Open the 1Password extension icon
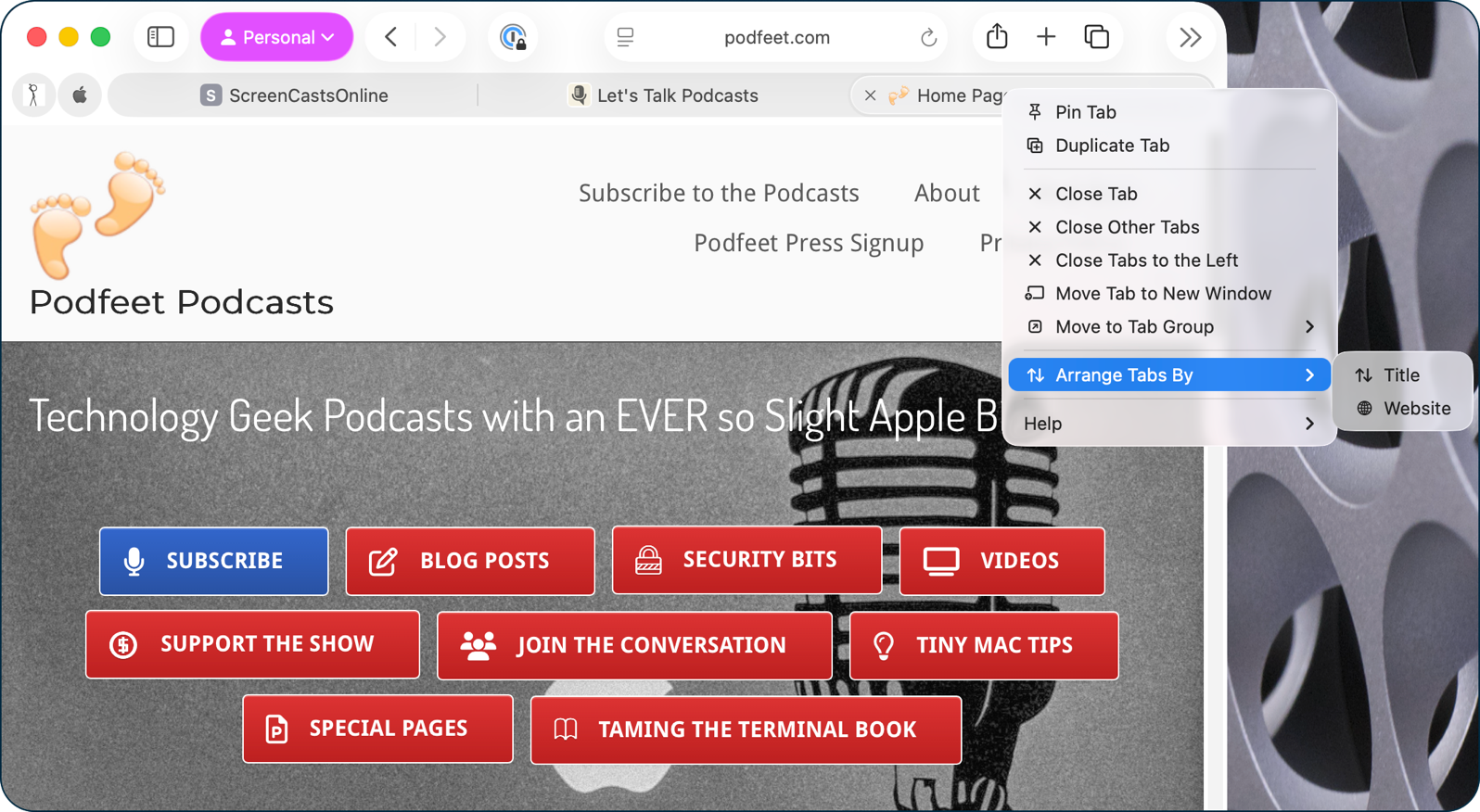 point(513,37)
